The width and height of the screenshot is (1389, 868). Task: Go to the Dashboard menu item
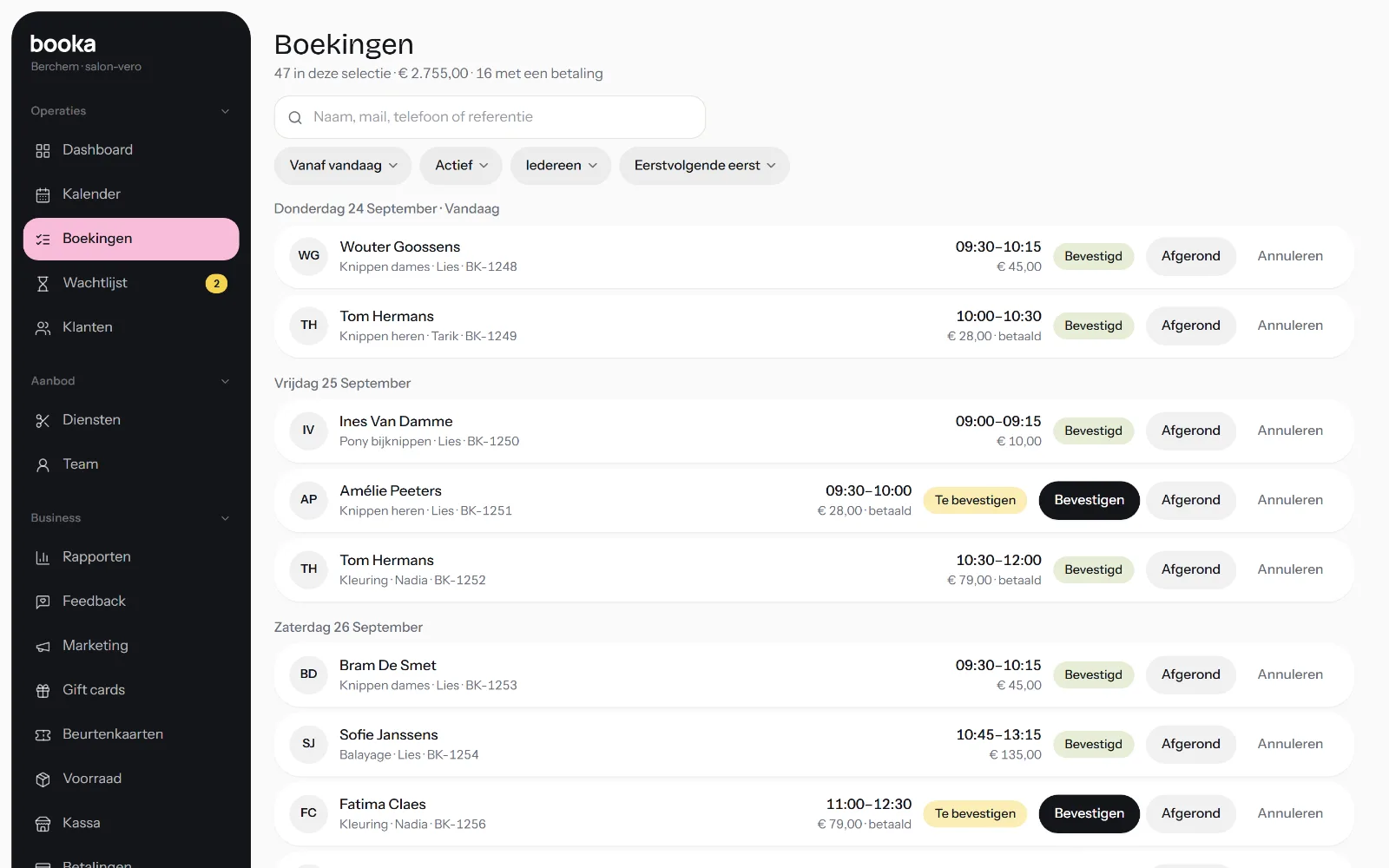[x=131, y=150]
